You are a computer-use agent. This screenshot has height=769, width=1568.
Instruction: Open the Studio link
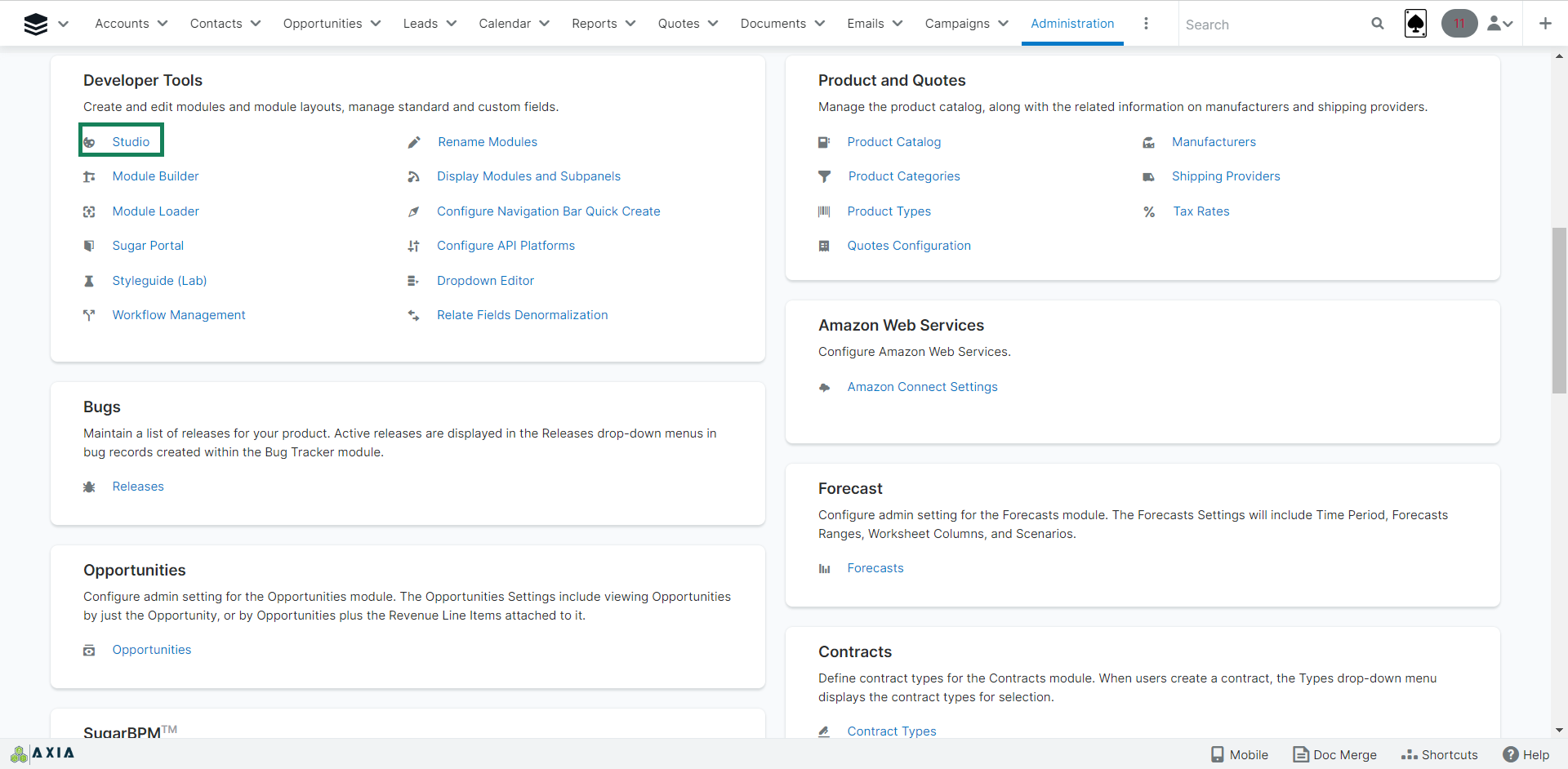131,142
